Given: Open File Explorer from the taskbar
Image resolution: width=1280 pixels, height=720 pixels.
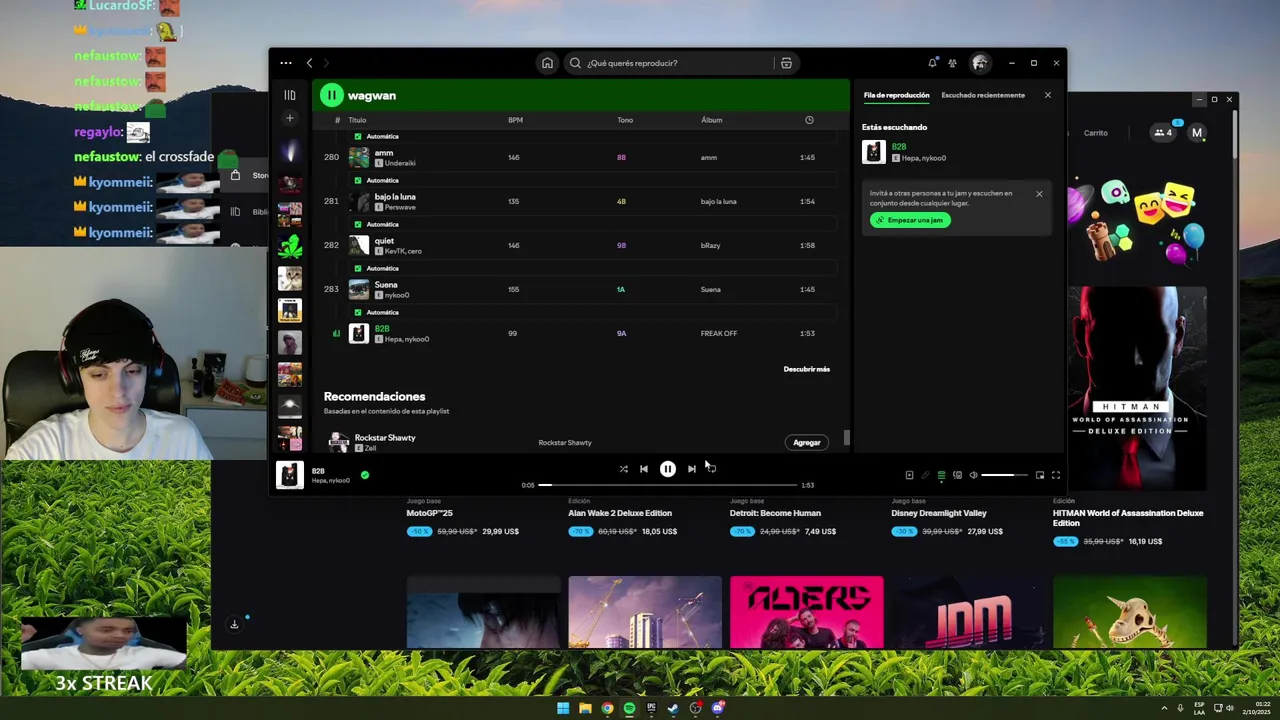Looking at the screenshot, I should pyautogui.click(x=585, y=708).
